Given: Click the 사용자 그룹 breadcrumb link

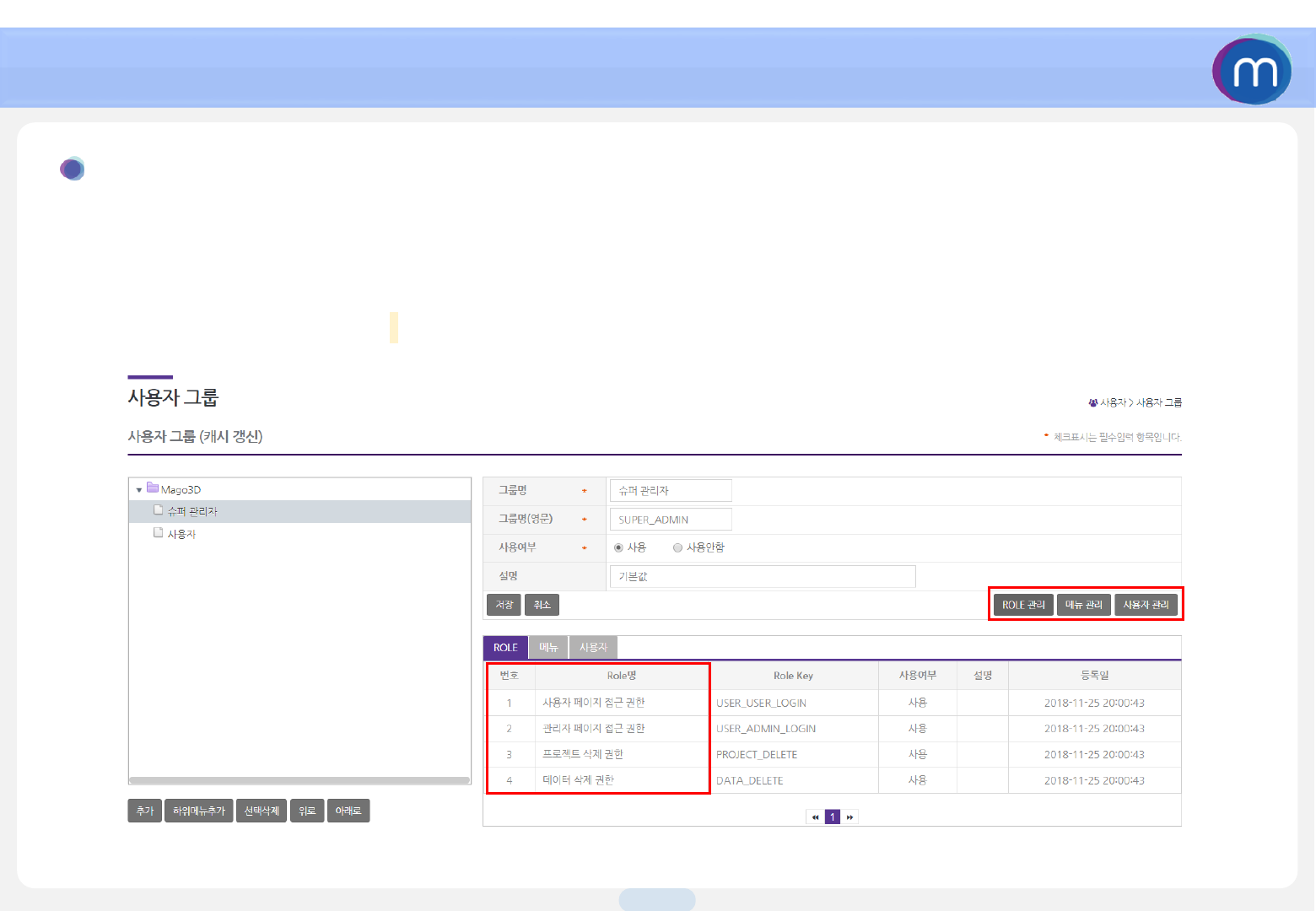Looking at the screenshot, I should coord(1159,403).
